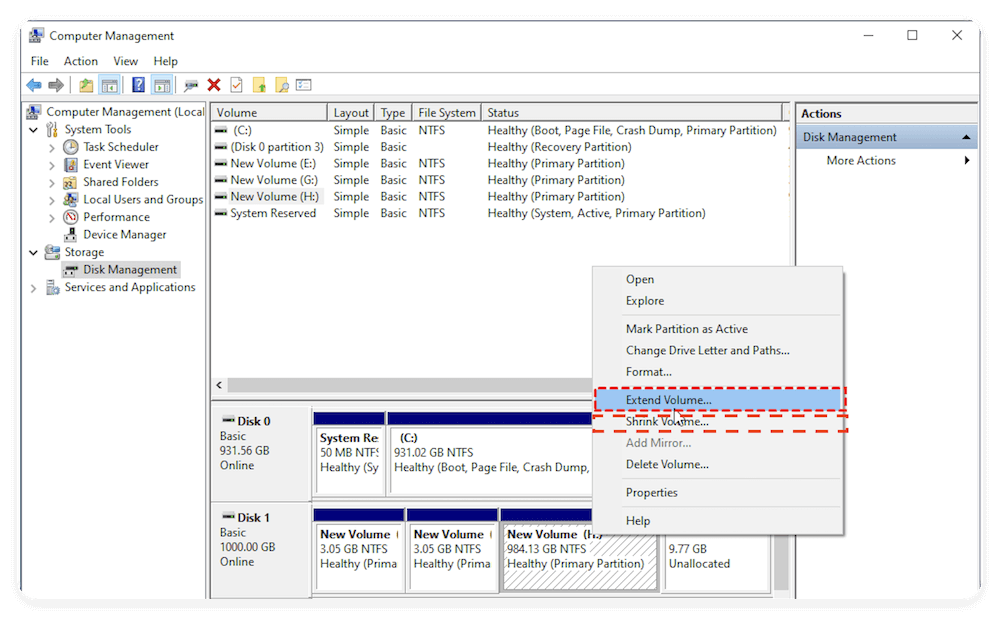The image size is (1000, 618).
Task: Collapse the System Tools tree branch
Action: pos(33,129)
